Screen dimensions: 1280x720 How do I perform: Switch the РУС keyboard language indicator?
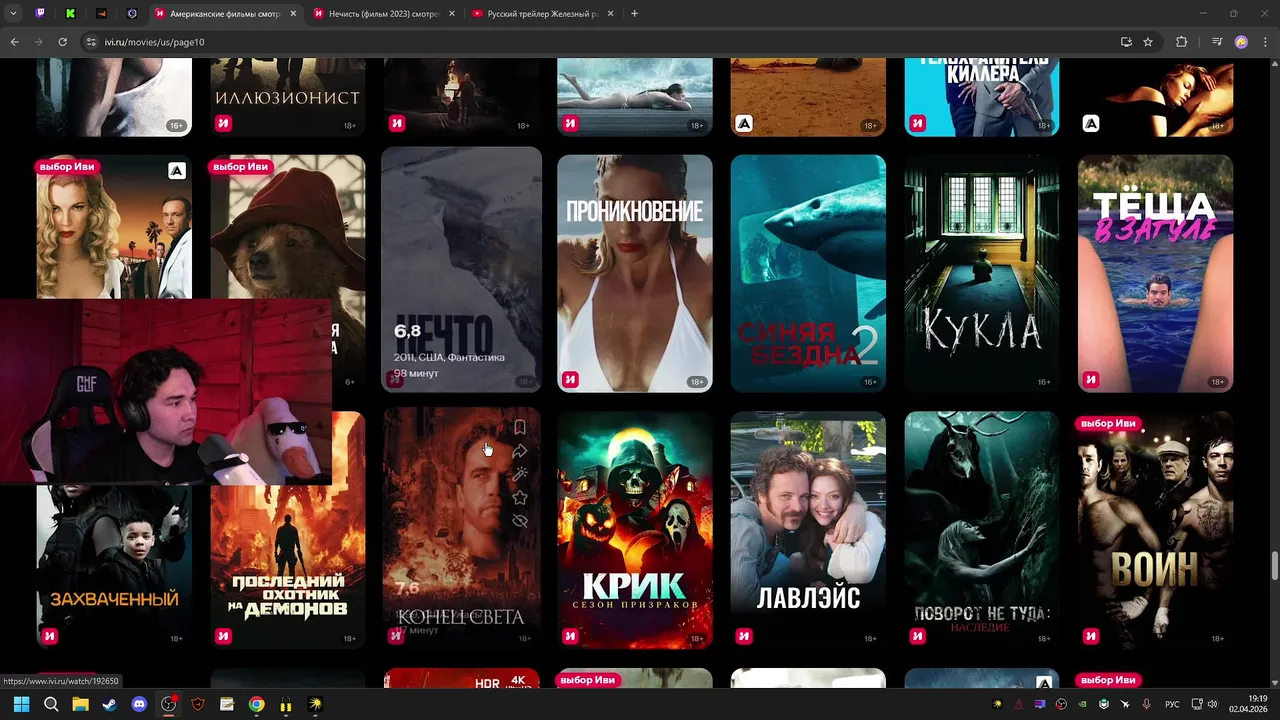pos(1173,704)
